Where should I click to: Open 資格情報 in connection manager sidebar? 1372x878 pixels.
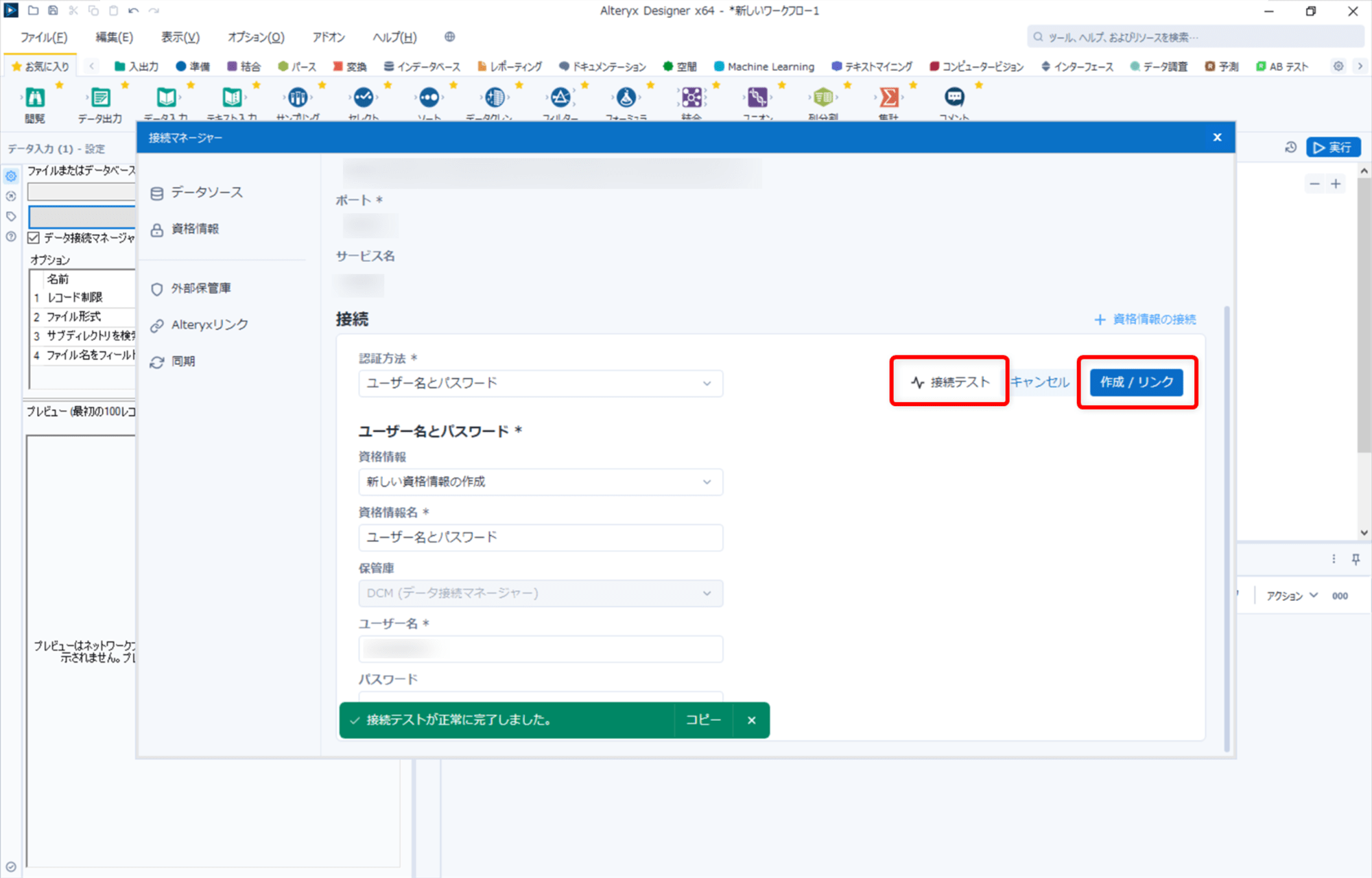point(185,229)
